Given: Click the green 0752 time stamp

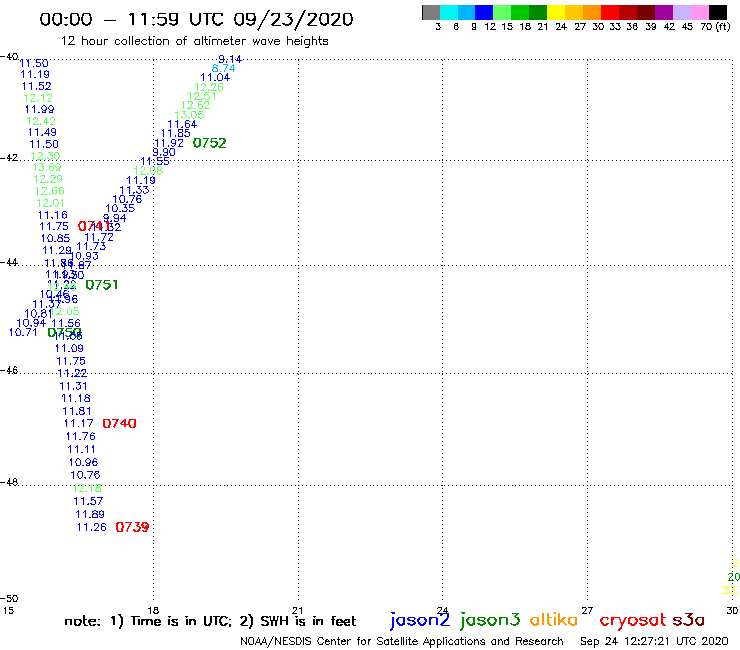Looking at the screenshot, I should pyautogui.click(x=210, y=143).
